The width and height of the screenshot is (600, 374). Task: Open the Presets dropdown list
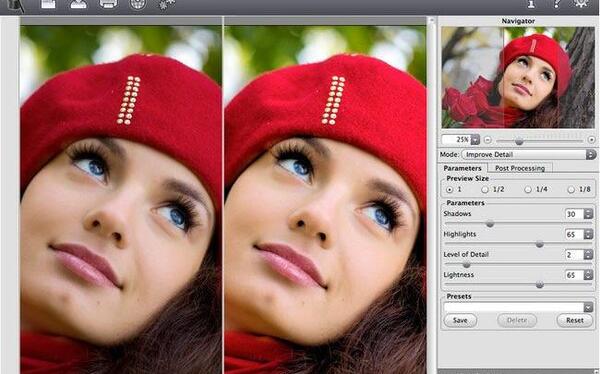[588, 307]
